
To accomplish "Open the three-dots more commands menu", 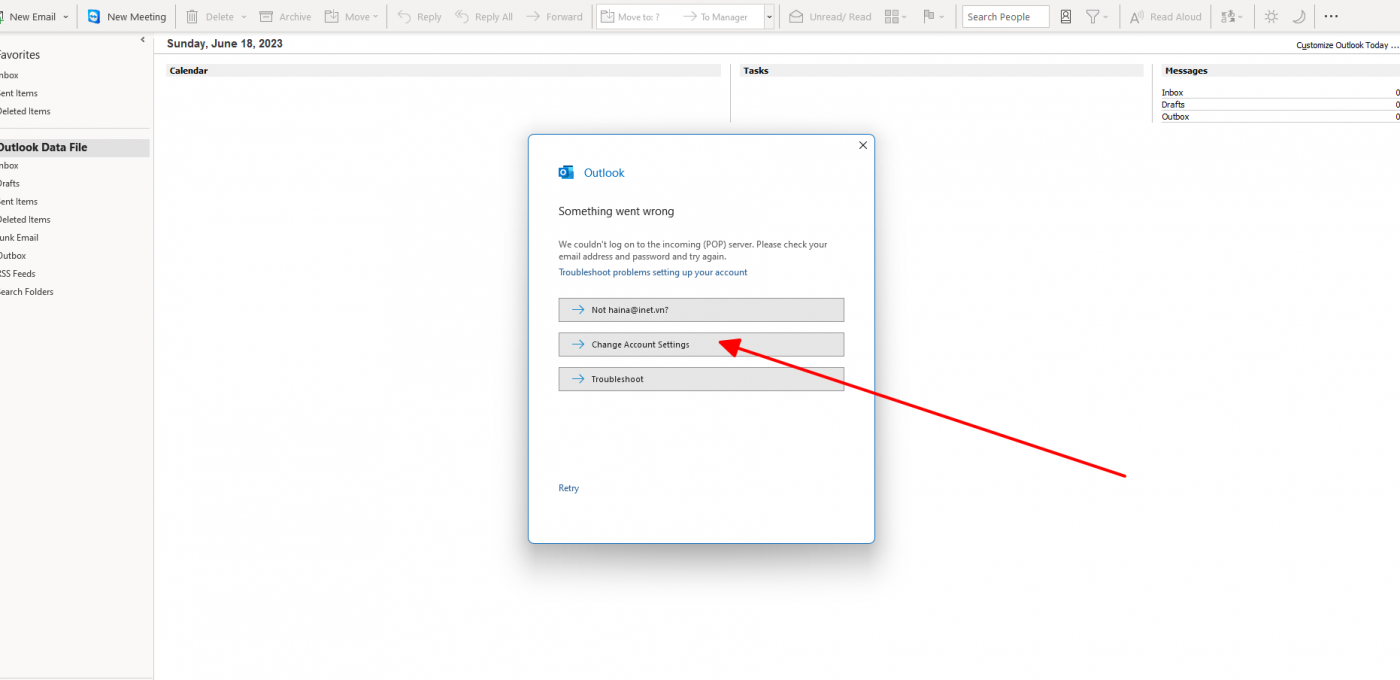I will [x=1331, y=17].
